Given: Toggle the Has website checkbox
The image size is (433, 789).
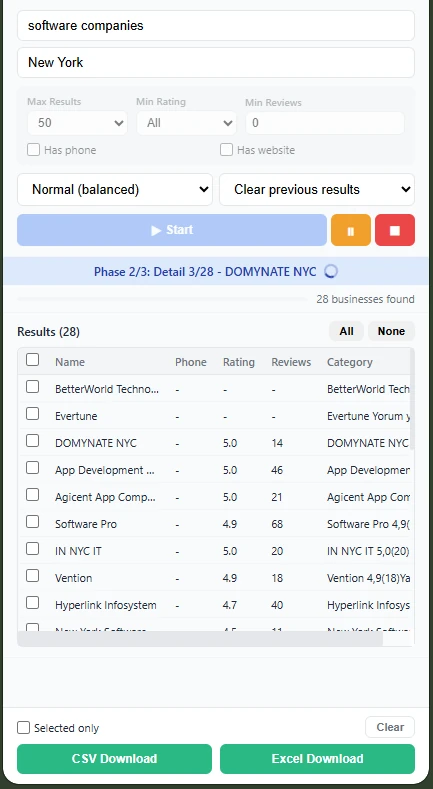Looking at the screenshot, I should (226, 150).
